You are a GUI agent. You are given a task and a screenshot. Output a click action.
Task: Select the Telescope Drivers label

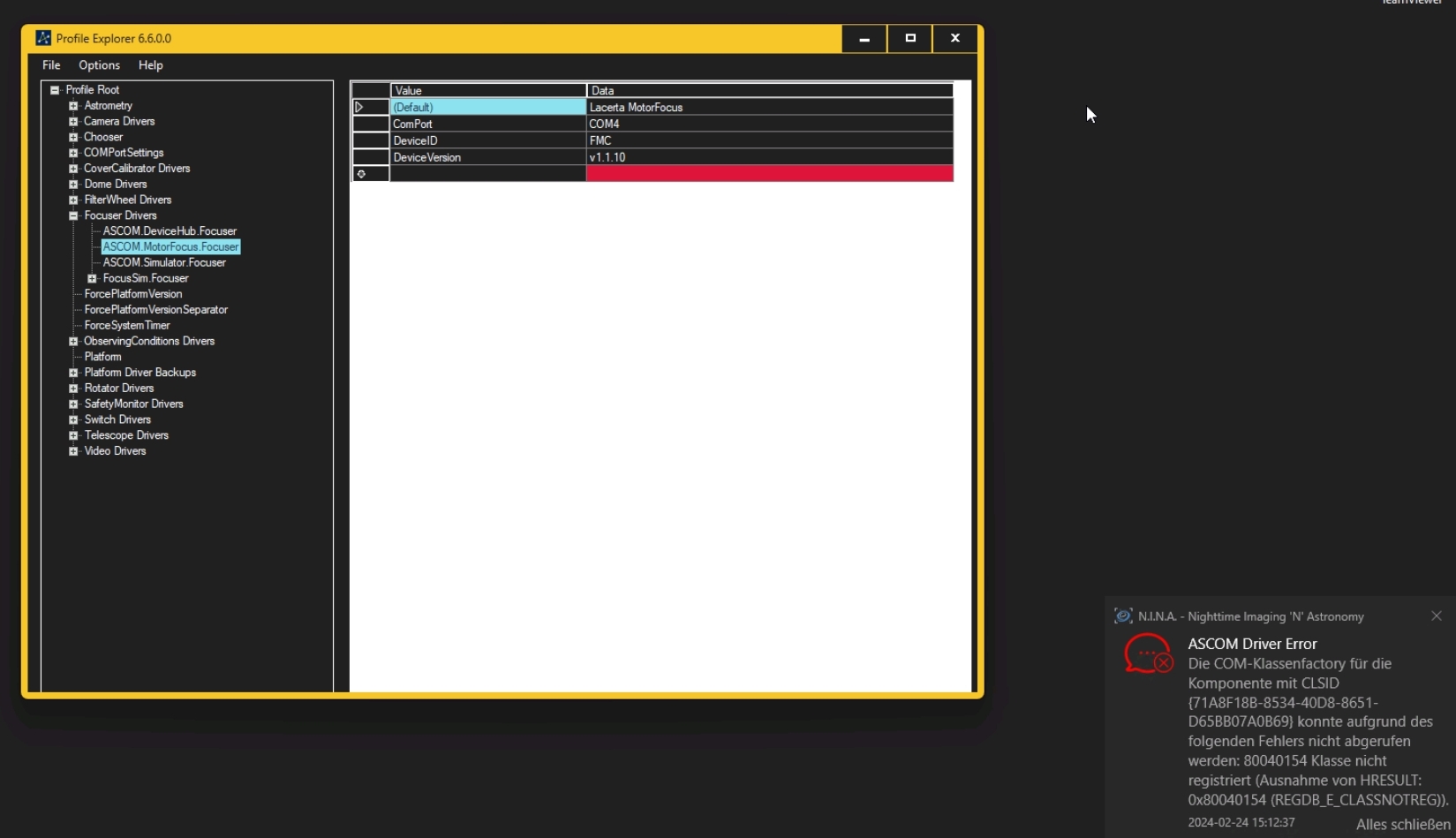point(126,435)
